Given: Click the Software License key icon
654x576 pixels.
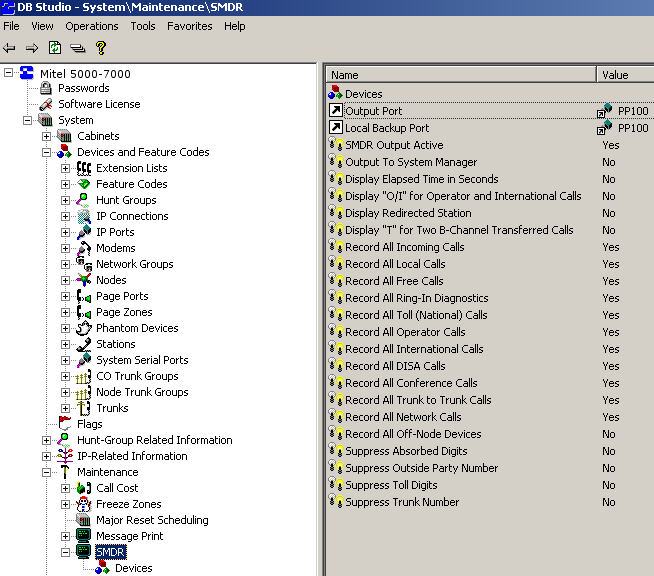Looking at the screenshot, I should pos(45,104).
